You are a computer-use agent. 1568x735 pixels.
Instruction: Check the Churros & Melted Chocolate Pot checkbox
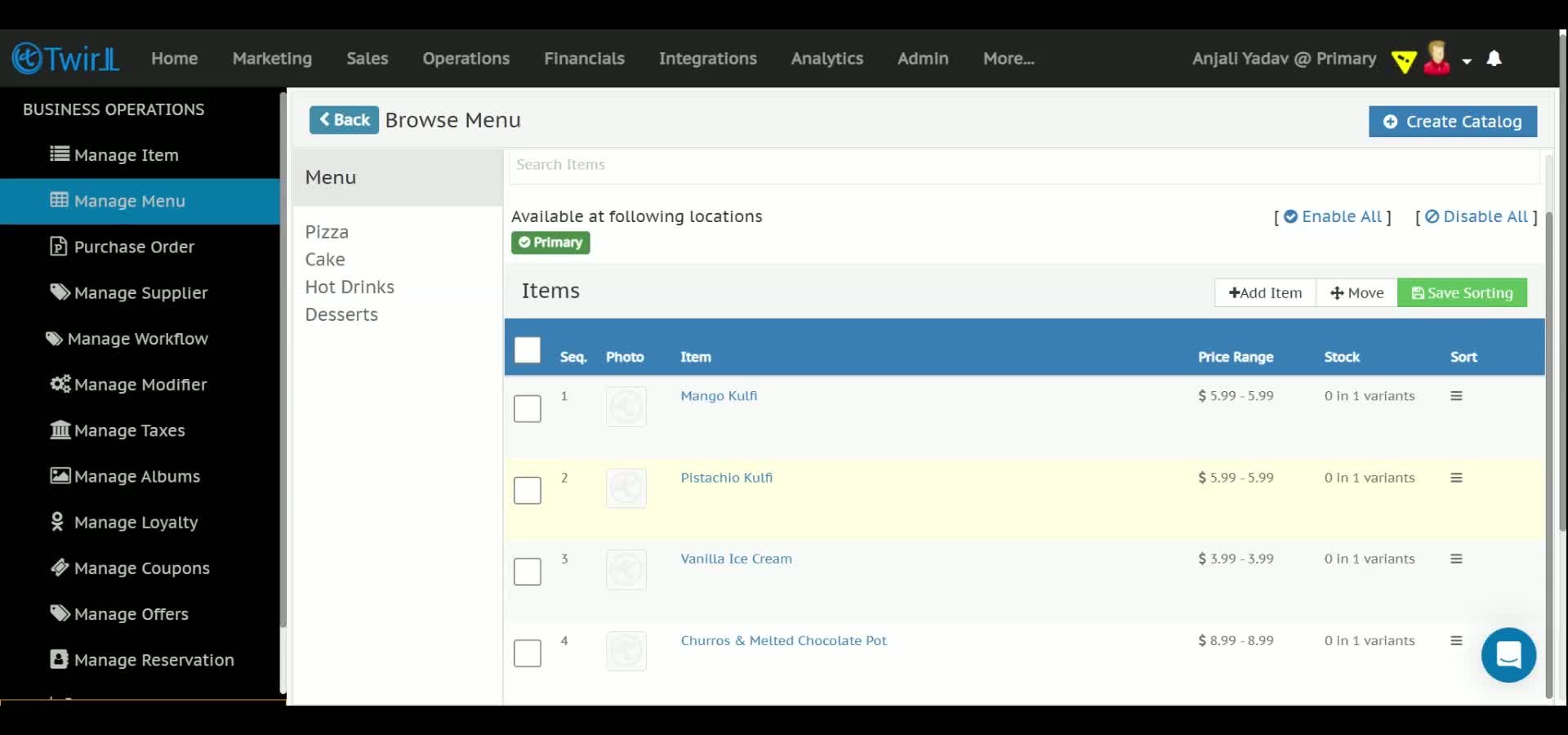pyautogui.click(x=528, y=653)
